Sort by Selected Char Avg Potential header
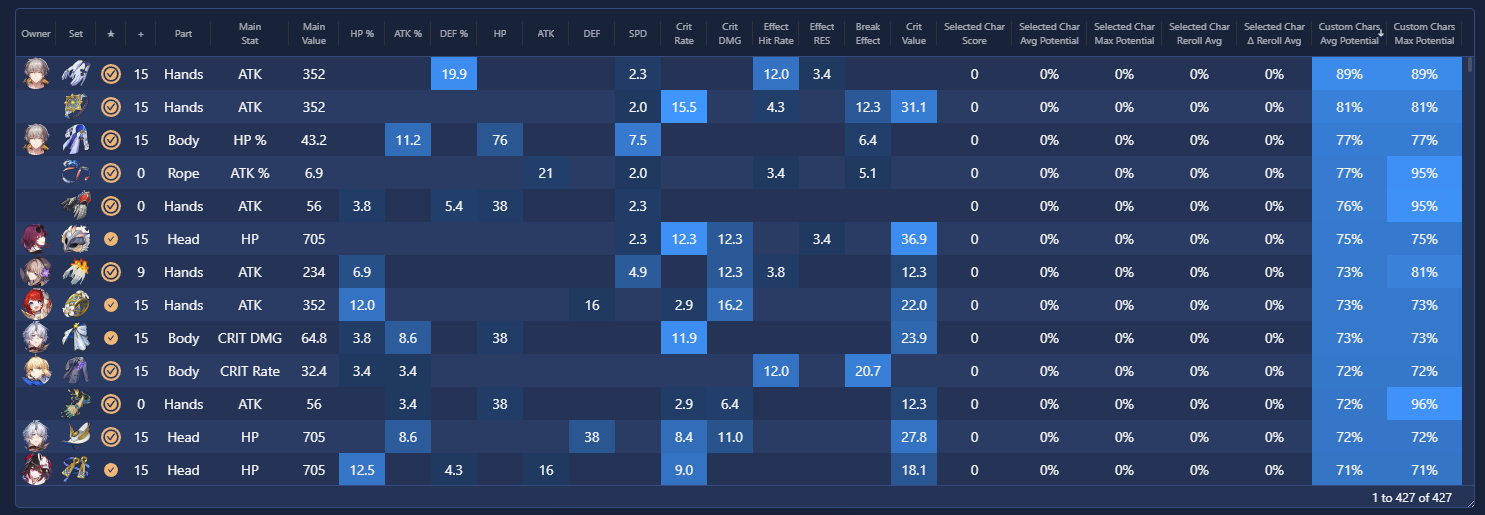This screenshot has height=515, width=1485. click(1049, 33)
